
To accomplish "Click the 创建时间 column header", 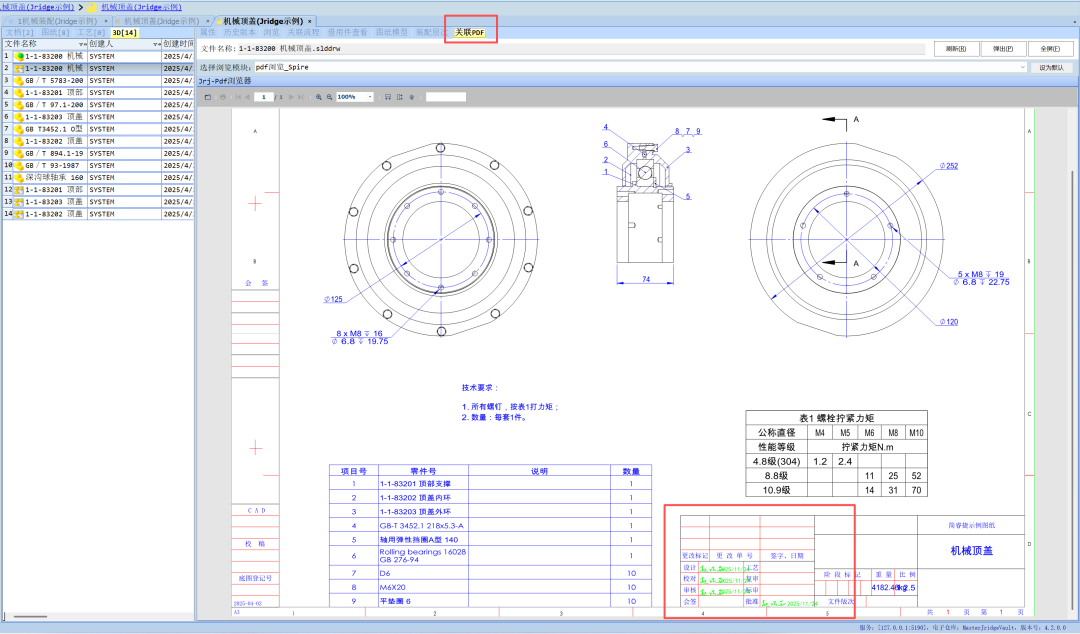I will click(x=178, y=44).
